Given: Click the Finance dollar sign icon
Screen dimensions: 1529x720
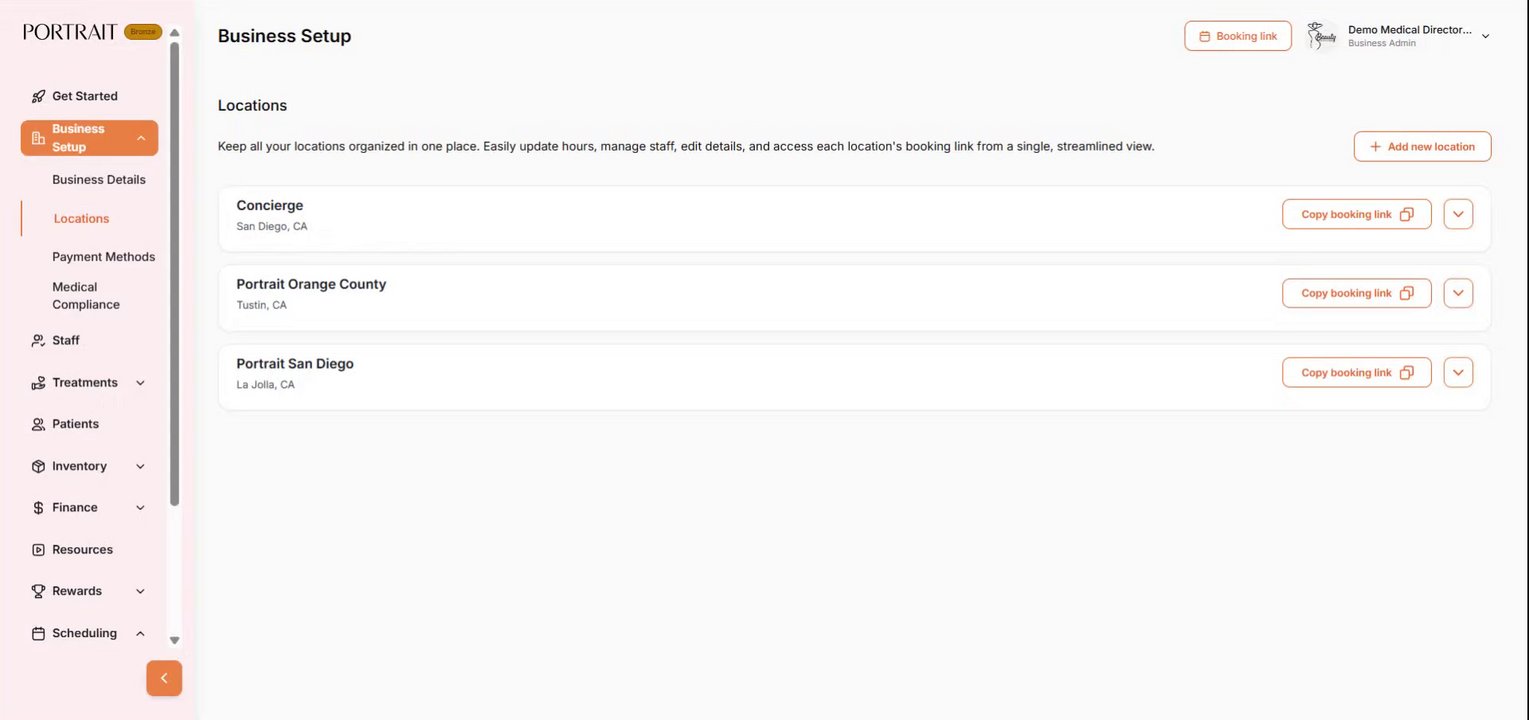Looking at the screenshot, I should point(38,508).
